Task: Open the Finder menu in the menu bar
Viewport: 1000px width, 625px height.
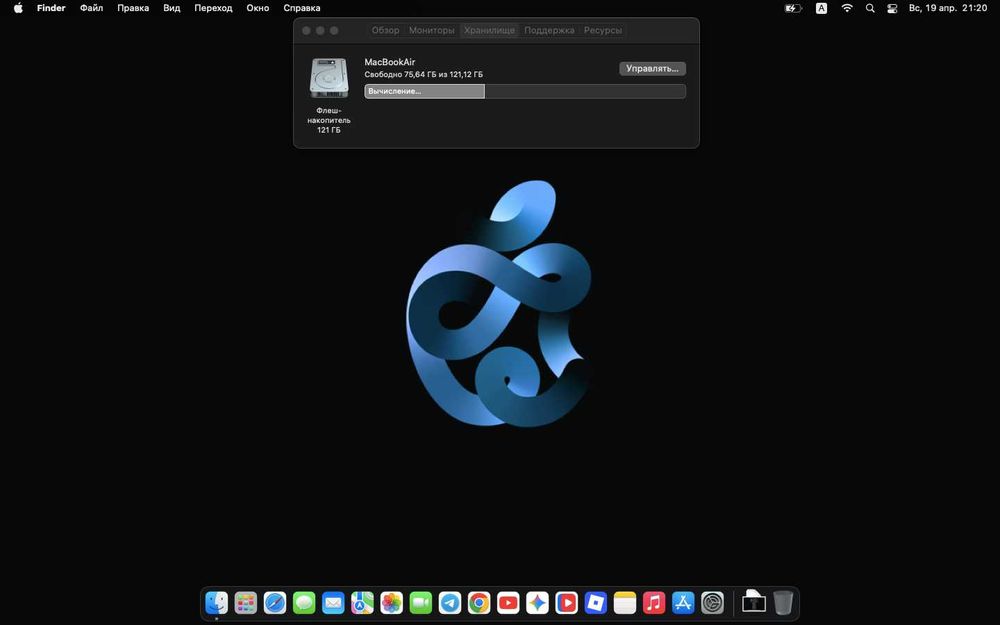Action: (x=51, y=8)
